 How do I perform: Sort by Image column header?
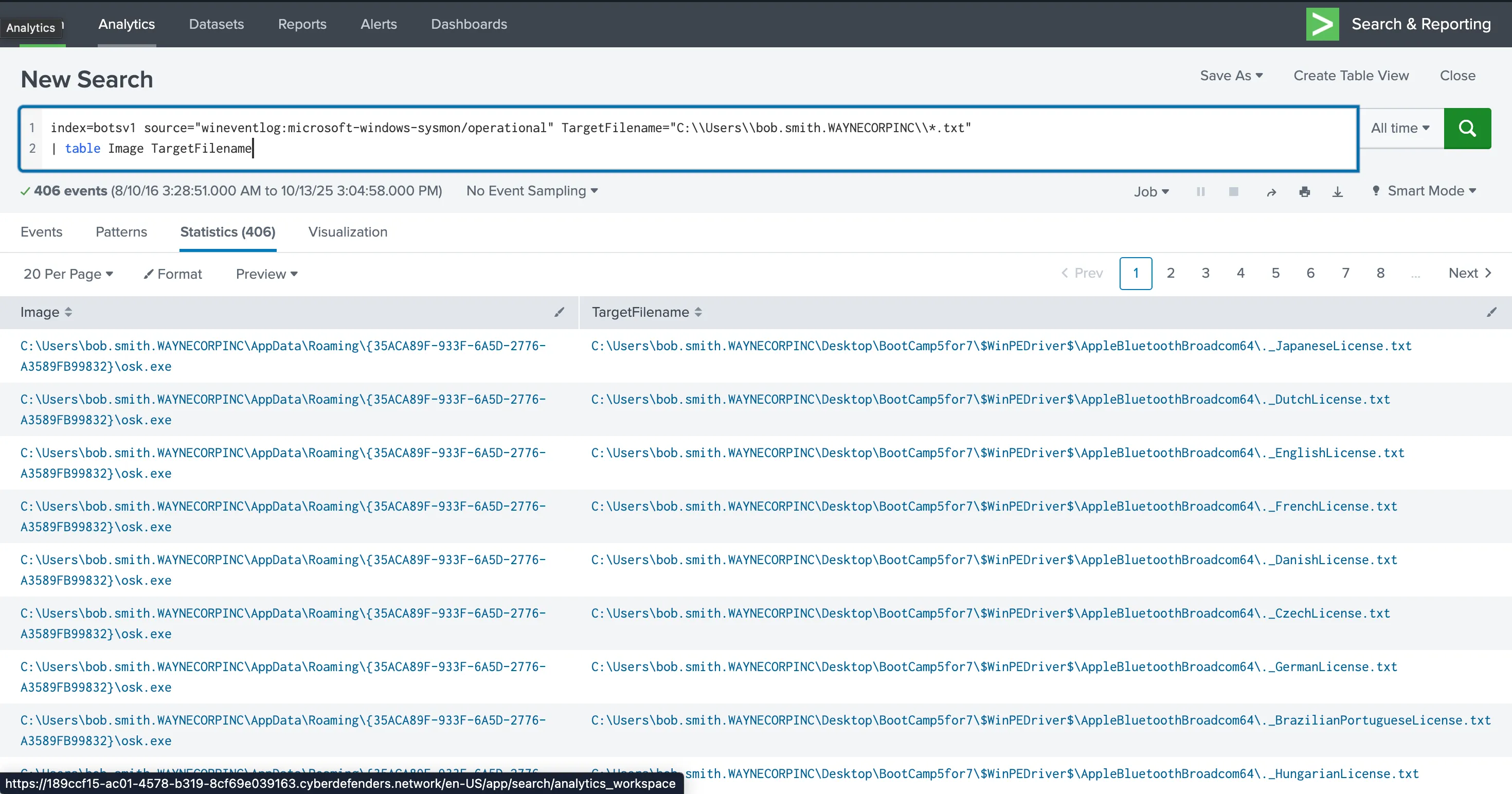(x=46, y=312)
